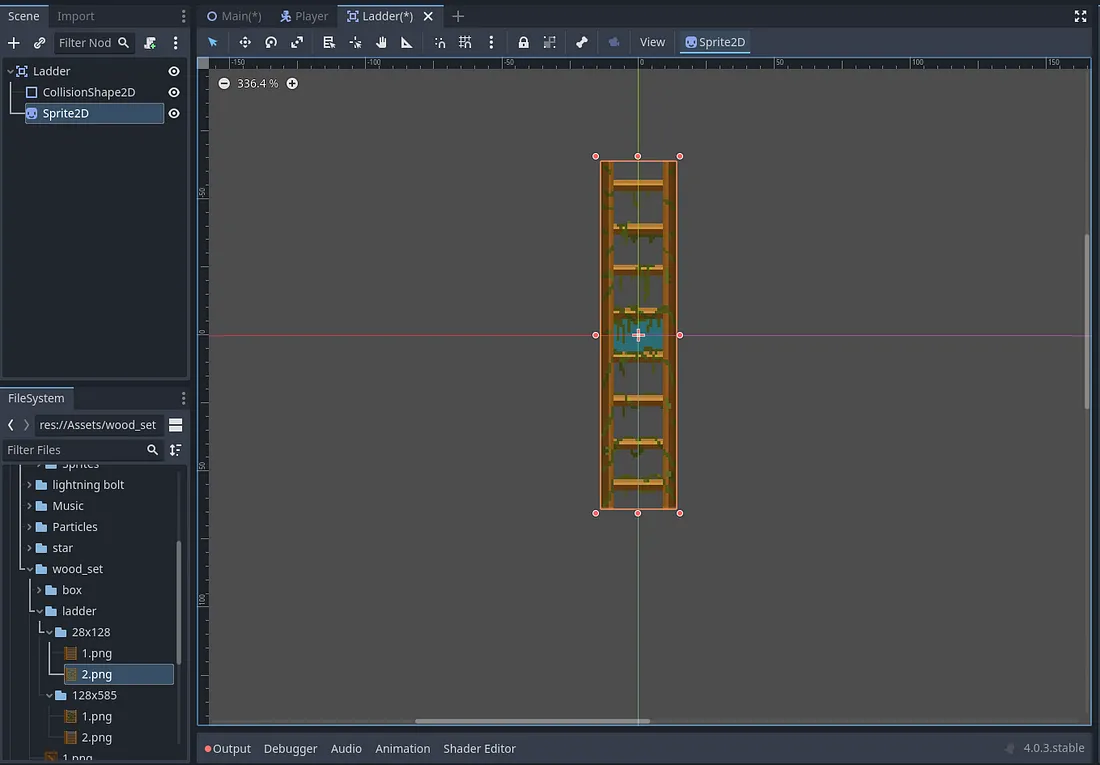Open snapping options dots menu

(491, 42)
